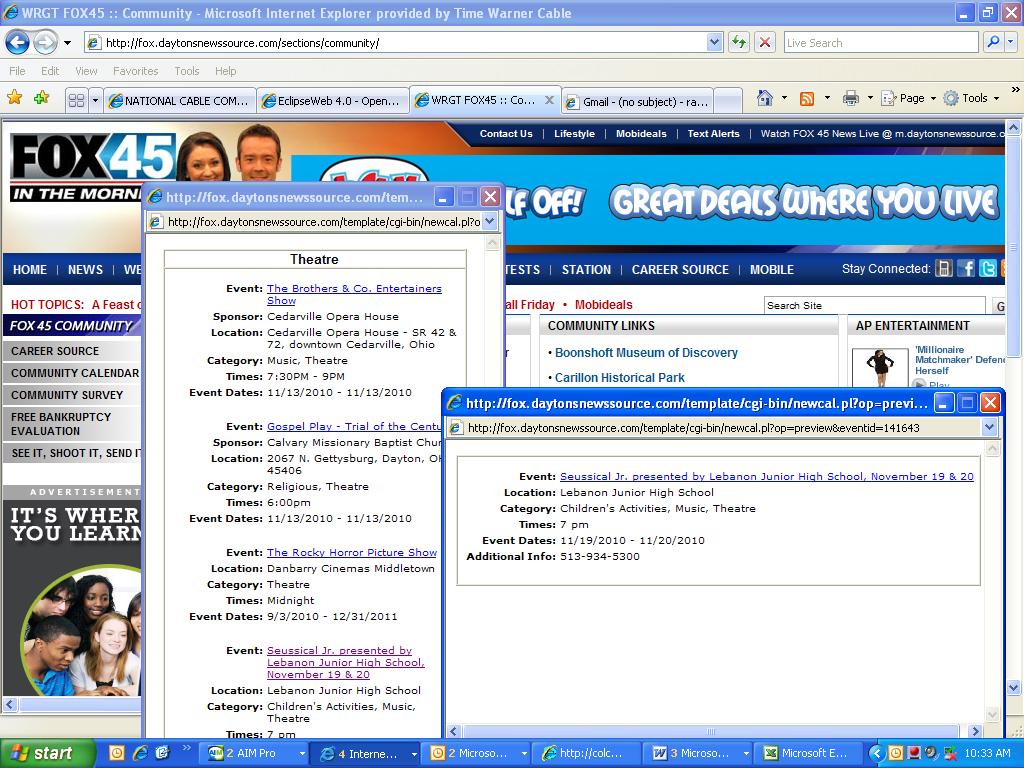Switch to EclipseWeb 4.0 tab
The height and width of the screenshot is (768, 1024).
coord(332,101)
